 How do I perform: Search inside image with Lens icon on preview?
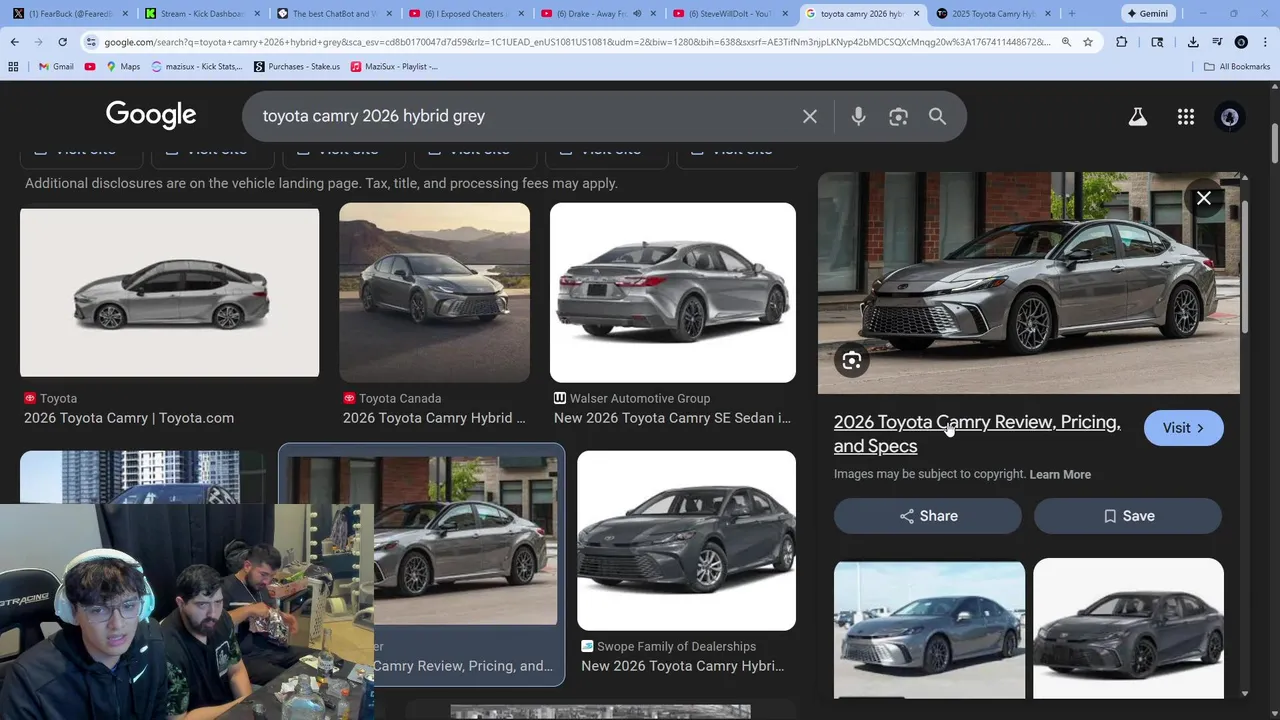pyautogui.click(x=852, y=361)
